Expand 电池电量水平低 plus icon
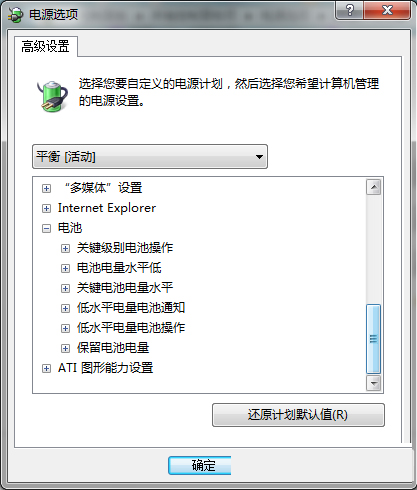Screen dimensions: 417x490 tap(65, 268)
